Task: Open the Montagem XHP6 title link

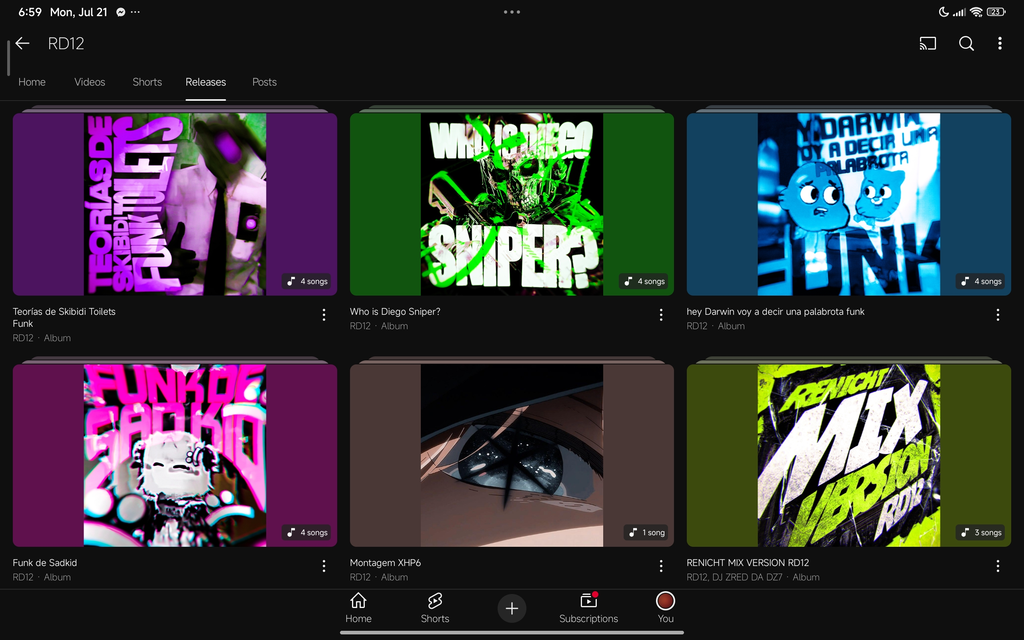Action: tap(385, 562)
